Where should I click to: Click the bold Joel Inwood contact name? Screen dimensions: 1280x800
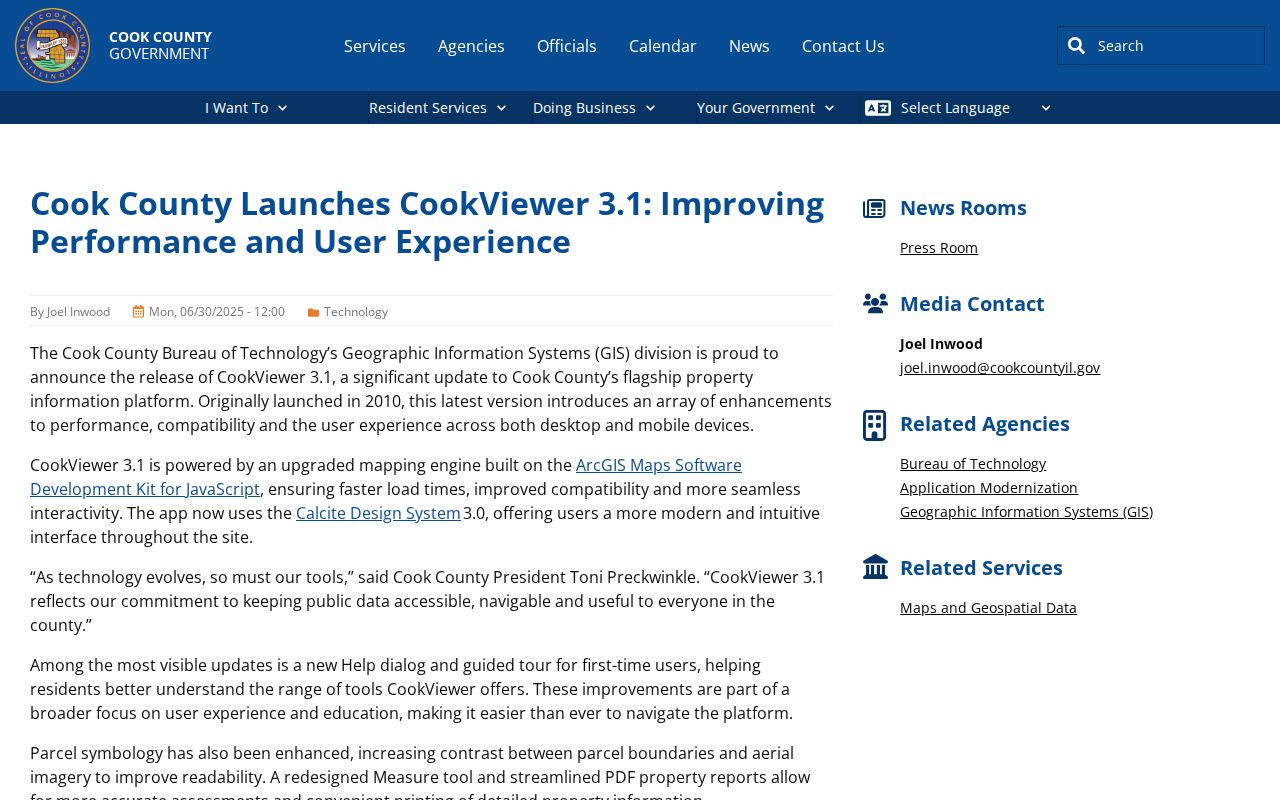(941, 344)
